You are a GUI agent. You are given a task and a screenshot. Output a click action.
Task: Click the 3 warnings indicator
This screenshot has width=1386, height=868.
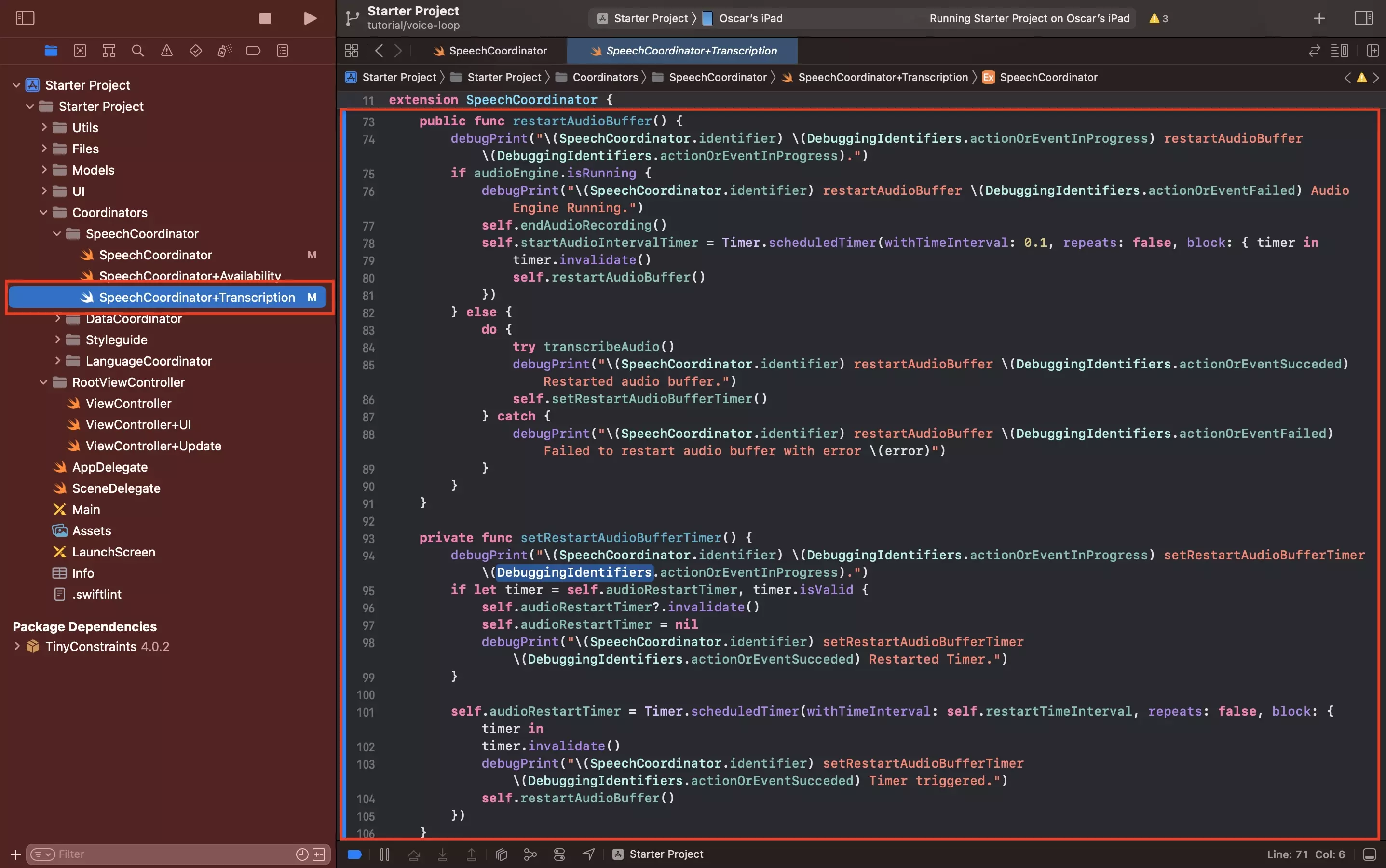tap(1159, 18)
